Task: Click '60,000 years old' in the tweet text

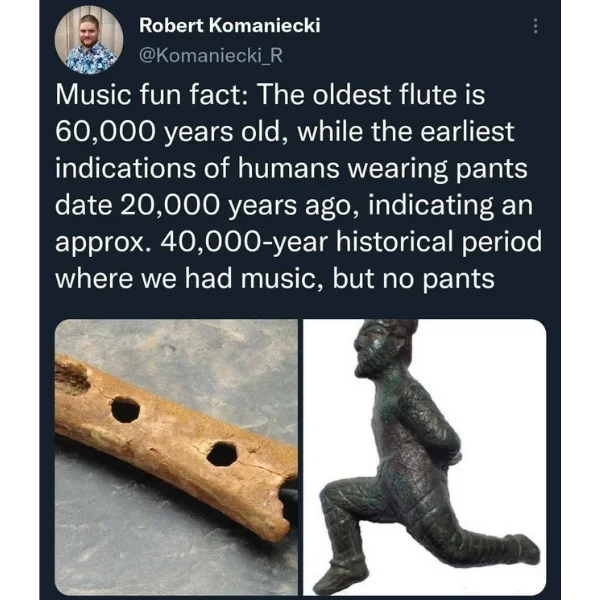Action: pos(170,132)
